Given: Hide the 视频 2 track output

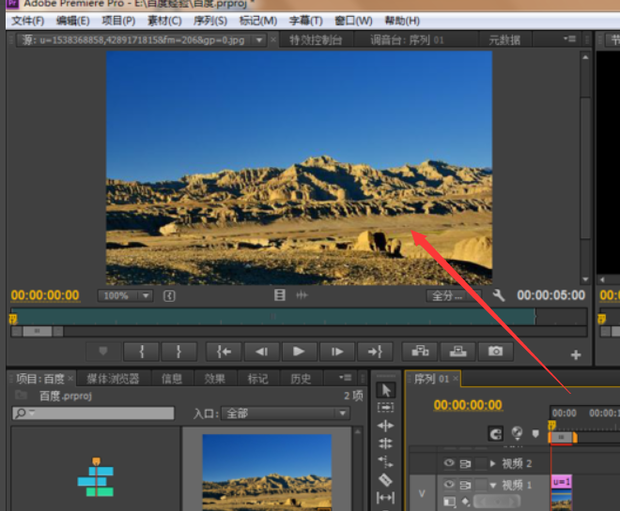Looking at the screenshot, I should tap(449, 464).
